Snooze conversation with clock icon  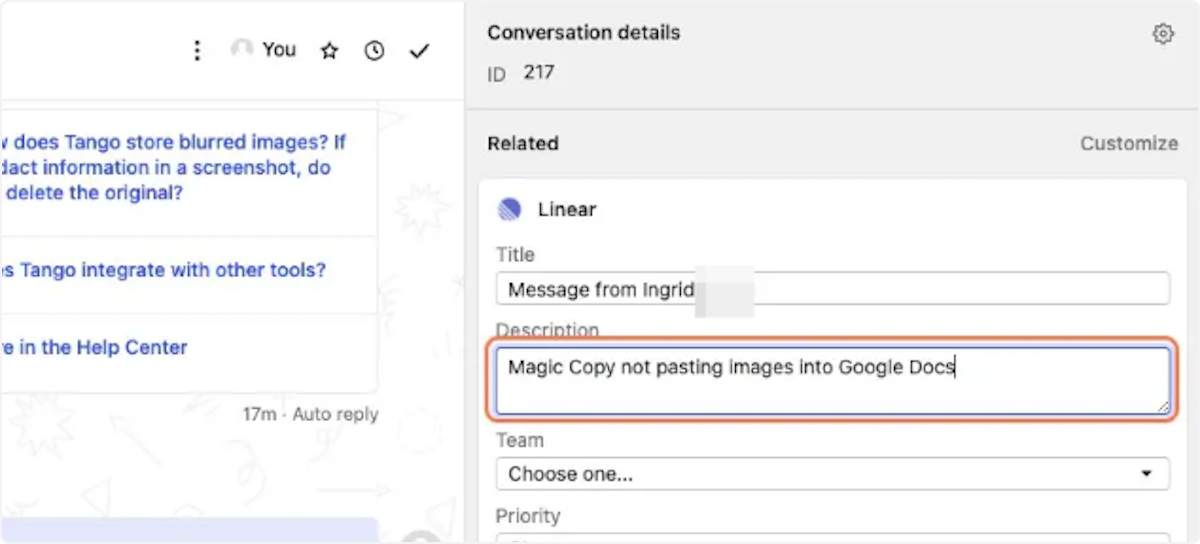coord(374,50)
